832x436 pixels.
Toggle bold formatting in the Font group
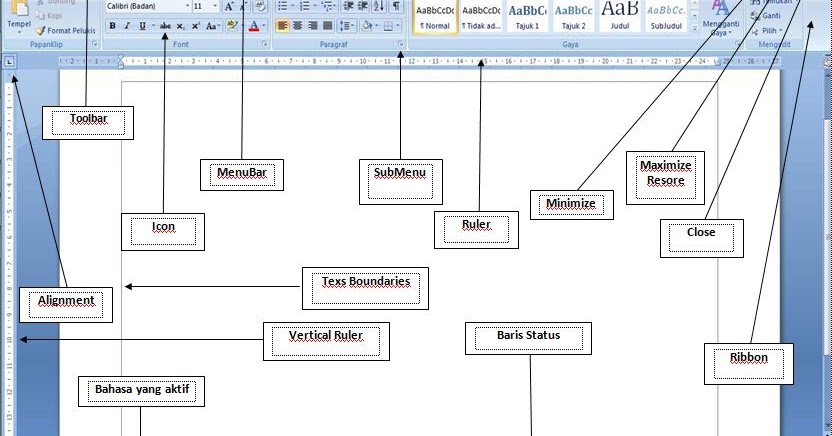pyautogui.click(x=112, y=26)
